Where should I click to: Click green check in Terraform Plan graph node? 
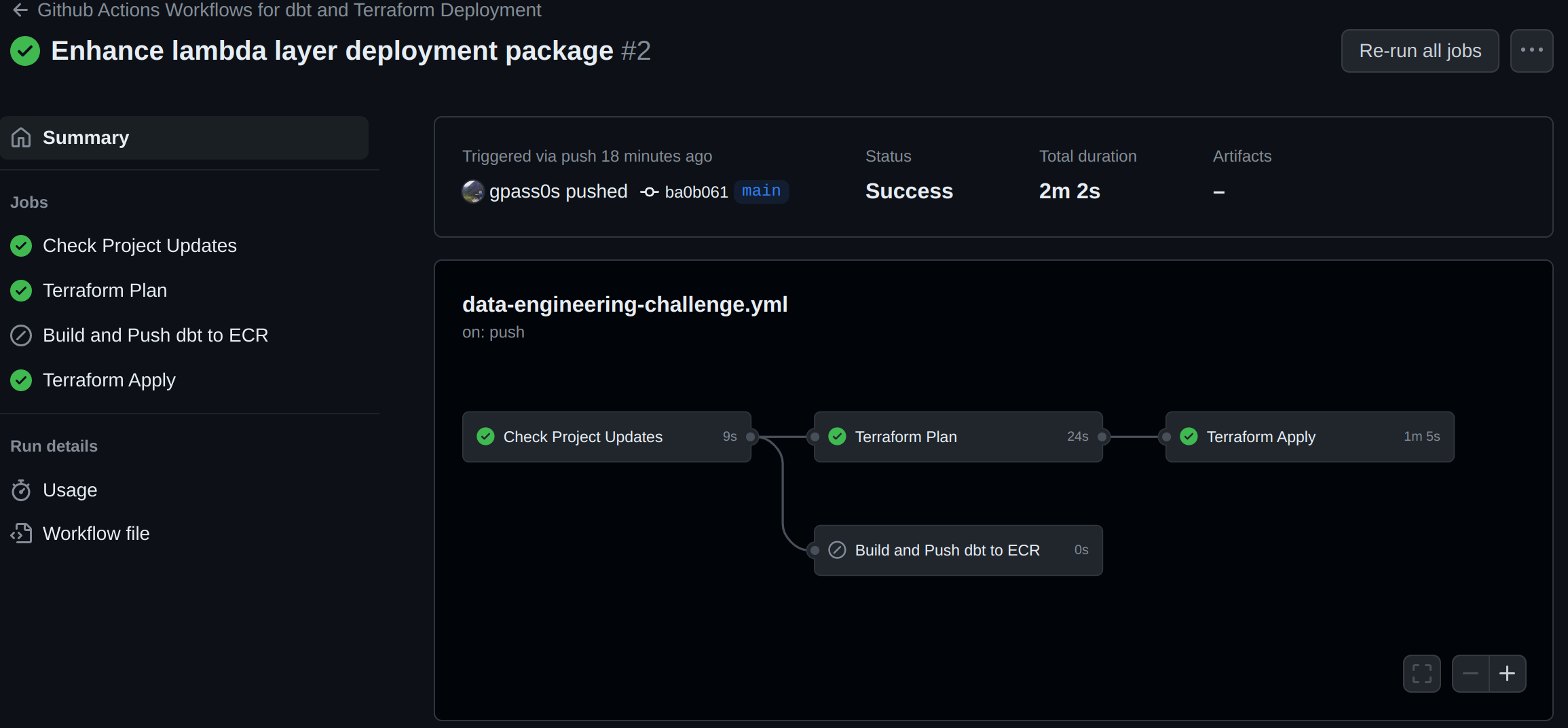(838, 437)
